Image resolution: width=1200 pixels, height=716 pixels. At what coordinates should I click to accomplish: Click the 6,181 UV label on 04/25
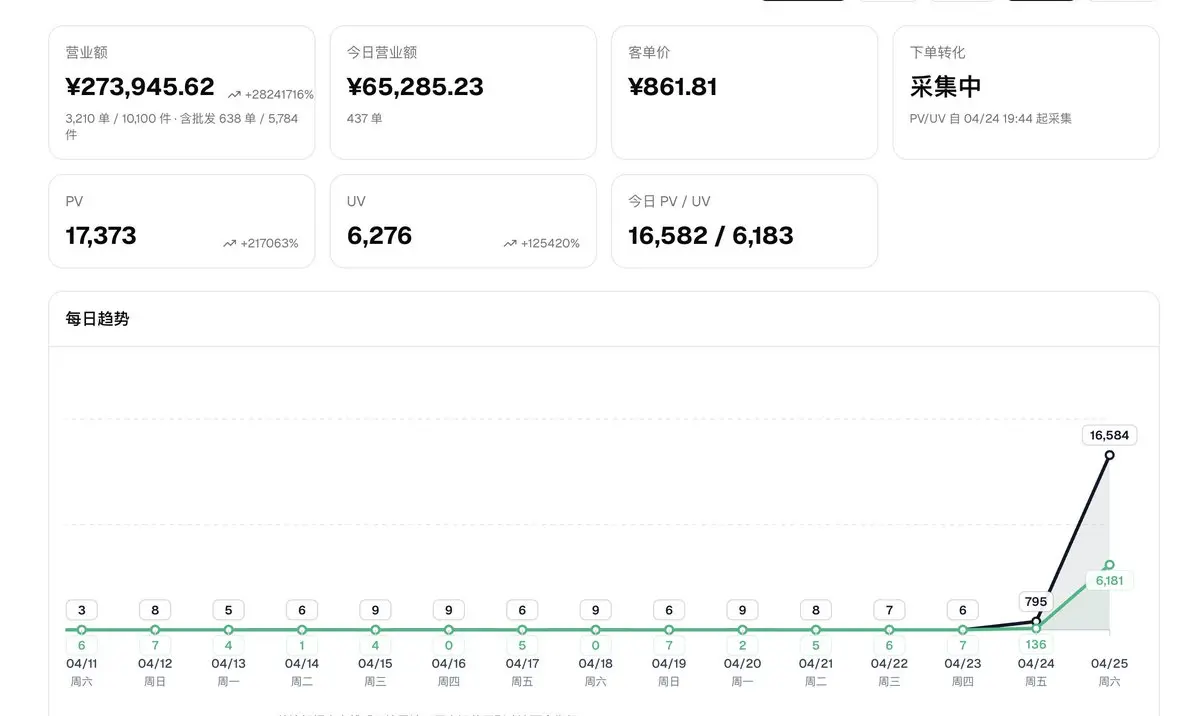[1110, 581]
